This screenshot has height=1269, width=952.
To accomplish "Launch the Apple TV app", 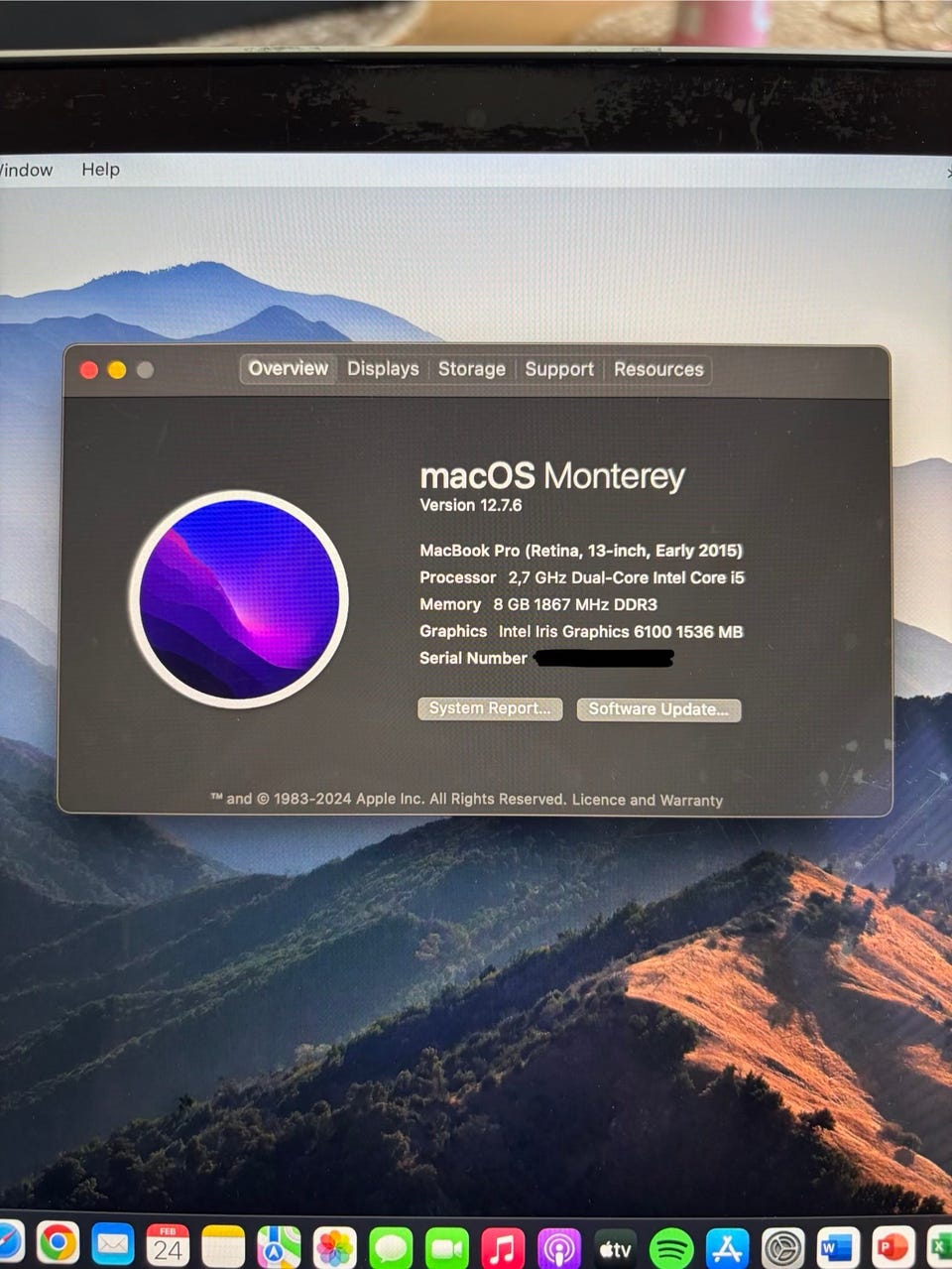I will click(x=615, y=1248).
